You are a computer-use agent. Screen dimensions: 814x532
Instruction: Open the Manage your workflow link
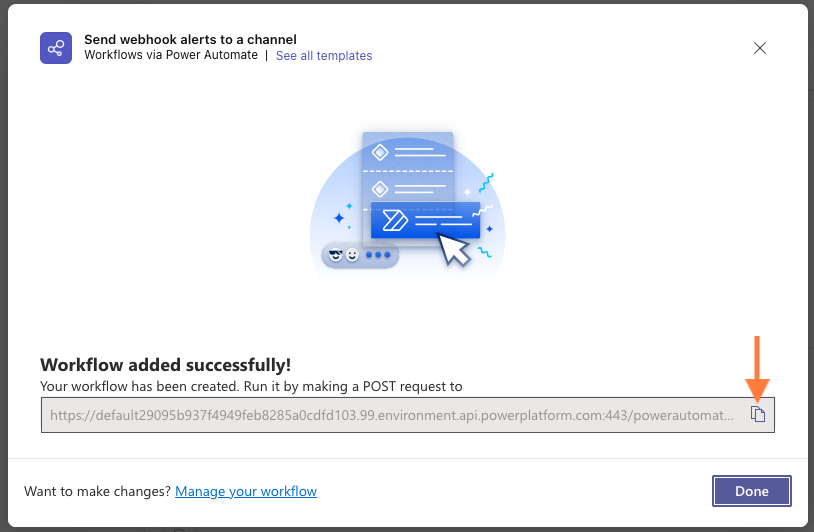[246, 491]
